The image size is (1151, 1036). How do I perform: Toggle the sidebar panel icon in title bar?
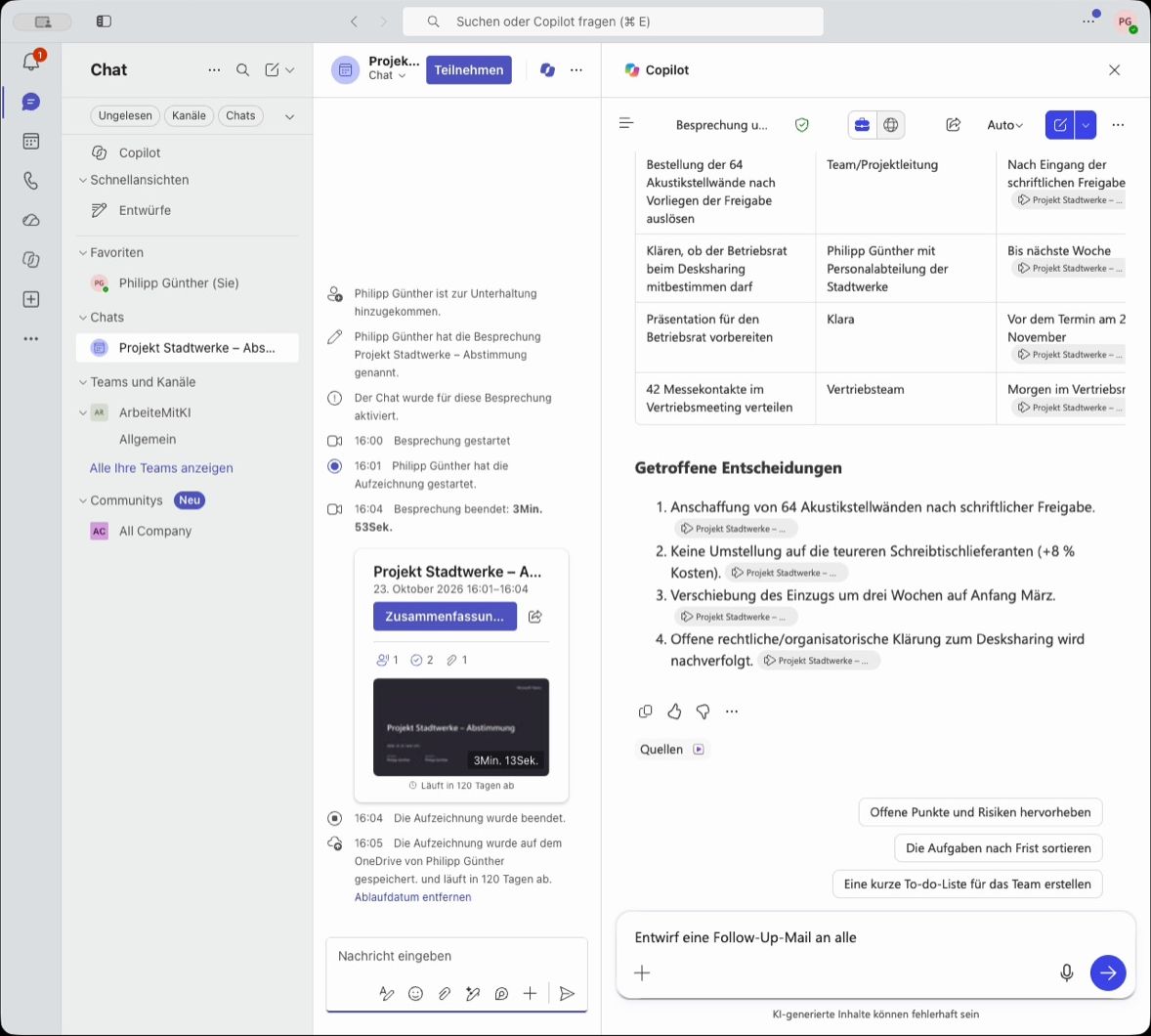click(x=104, y=22)
